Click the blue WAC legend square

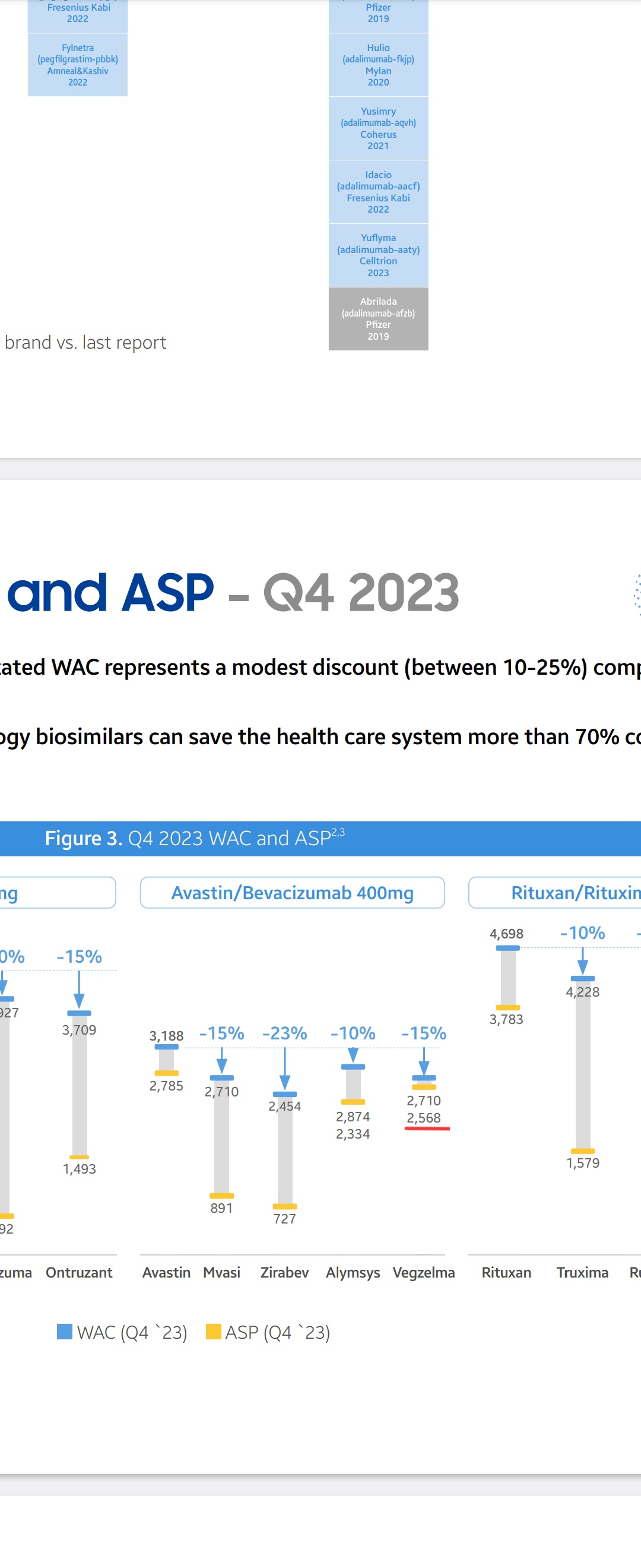tap(65, 1331)
